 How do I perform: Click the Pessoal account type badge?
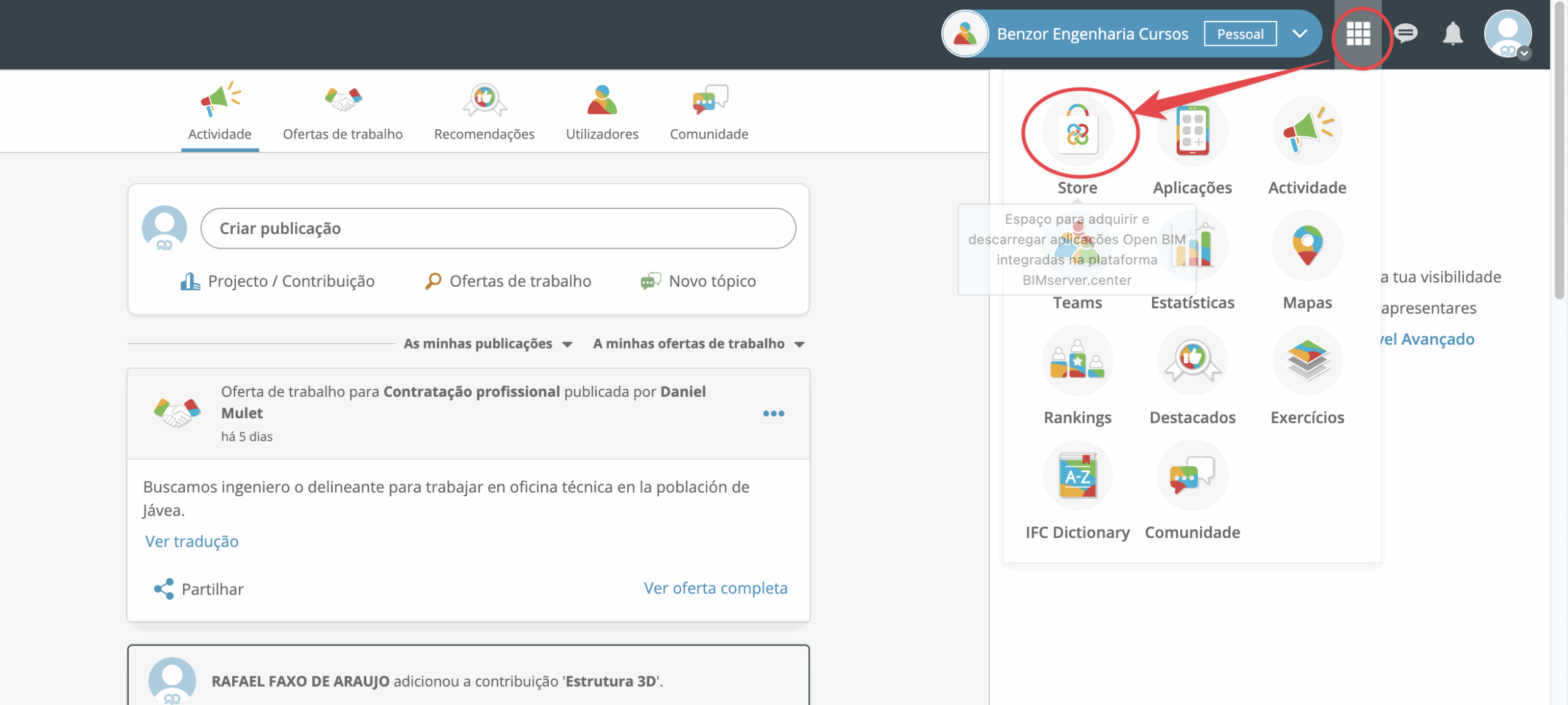pyautogui.click(x=1240, y=34)
